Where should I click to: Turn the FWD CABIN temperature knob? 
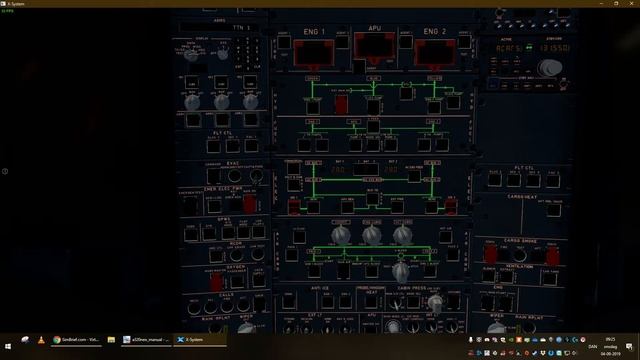coord(372,235)
